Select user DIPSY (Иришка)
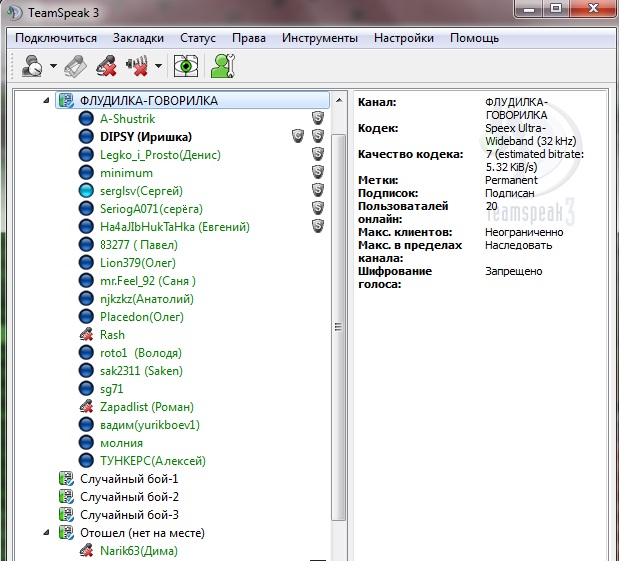The height and width of the screenshot is (561, 619). [x=146, y=137]
